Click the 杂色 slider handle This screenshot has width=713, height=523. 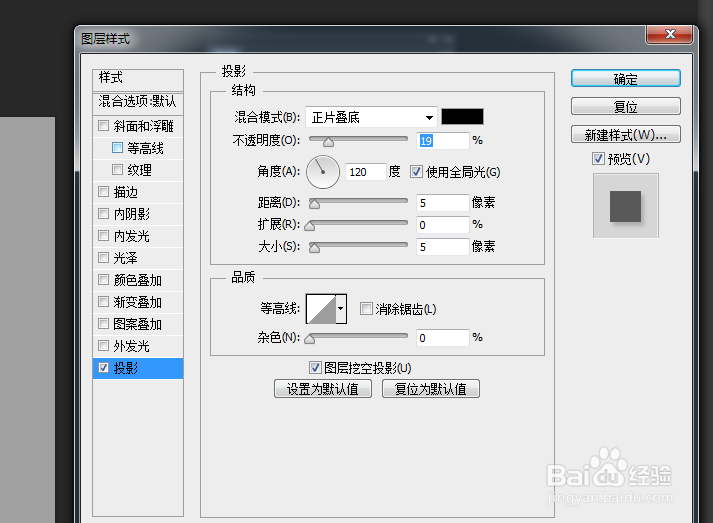pos(310,339)
